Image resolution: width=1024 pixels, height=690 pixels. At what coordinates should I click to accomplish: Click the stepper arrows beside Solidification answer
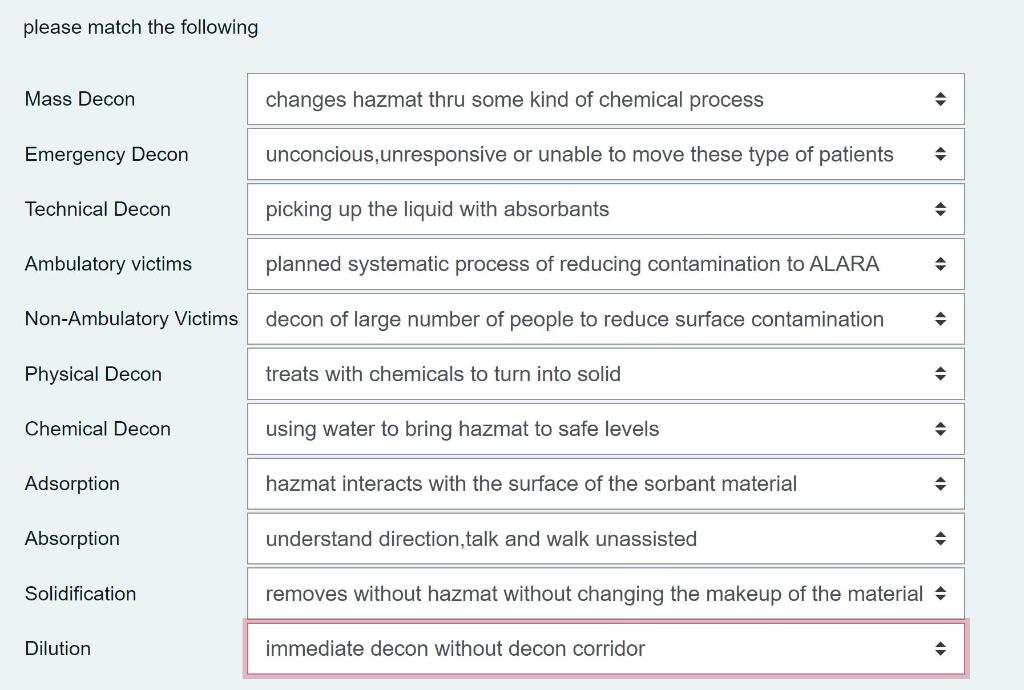click(940, 593)
